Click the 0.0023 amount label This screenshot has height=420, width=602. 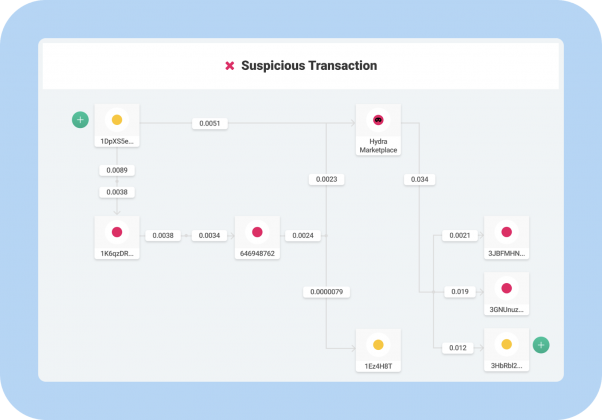coord(326,179)
